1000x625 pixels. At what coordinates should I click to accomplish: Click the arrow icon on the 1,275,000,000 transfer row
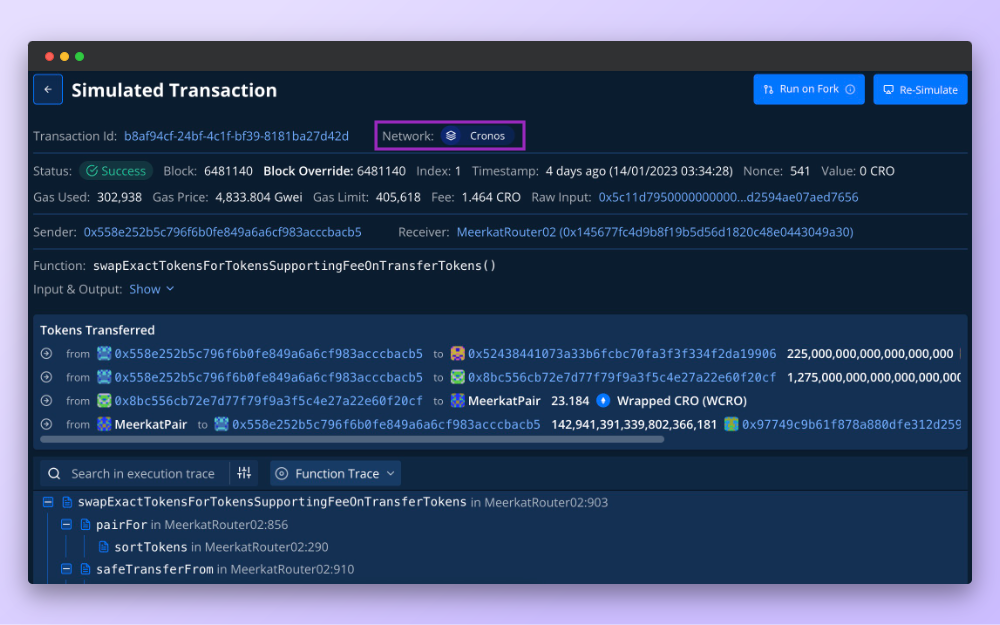pos(47,377)
